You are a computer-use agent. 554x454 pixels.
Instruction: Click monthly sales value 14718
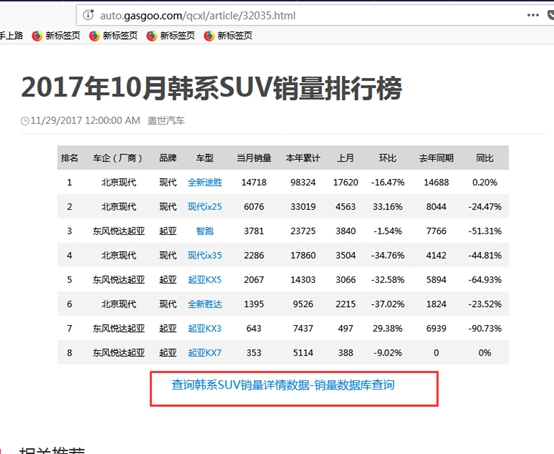[x=254, y=182]
